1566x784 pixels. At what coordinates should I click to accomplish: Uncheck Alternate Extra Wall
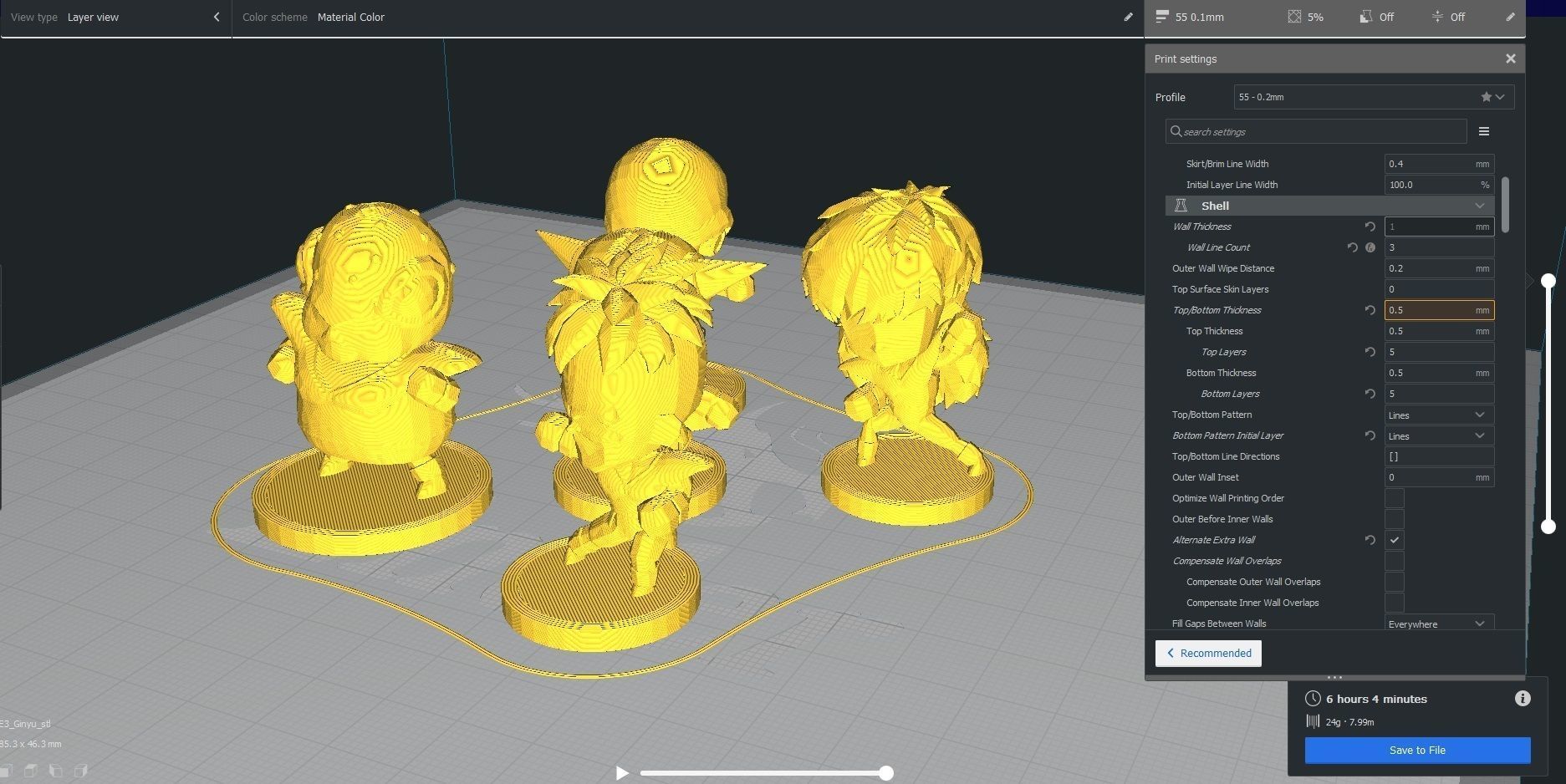pyautogui.click(x=1394, y=540)
